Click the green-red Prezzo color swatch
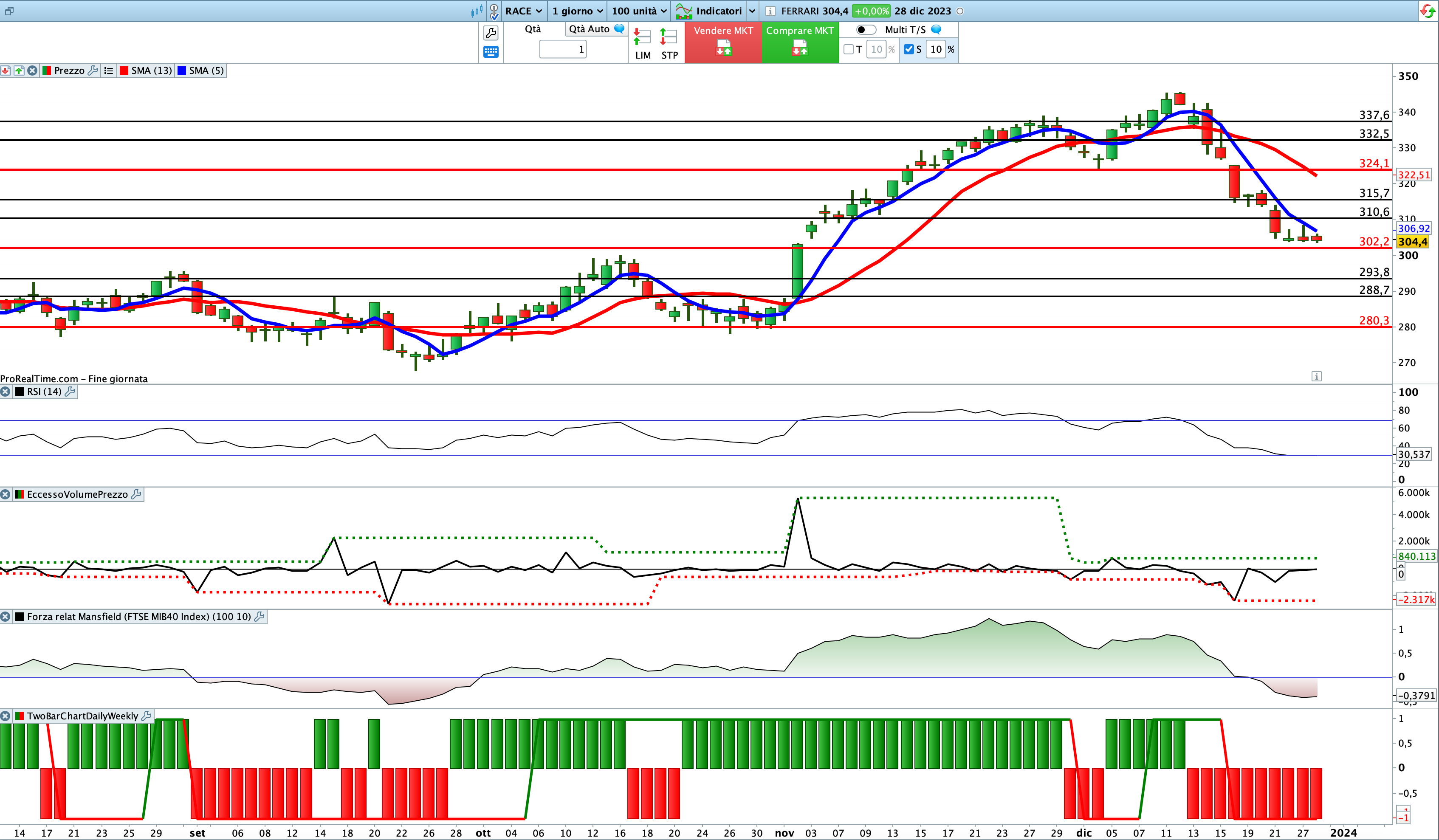This screenshot has height=840, width=1439. click(47, 70)
